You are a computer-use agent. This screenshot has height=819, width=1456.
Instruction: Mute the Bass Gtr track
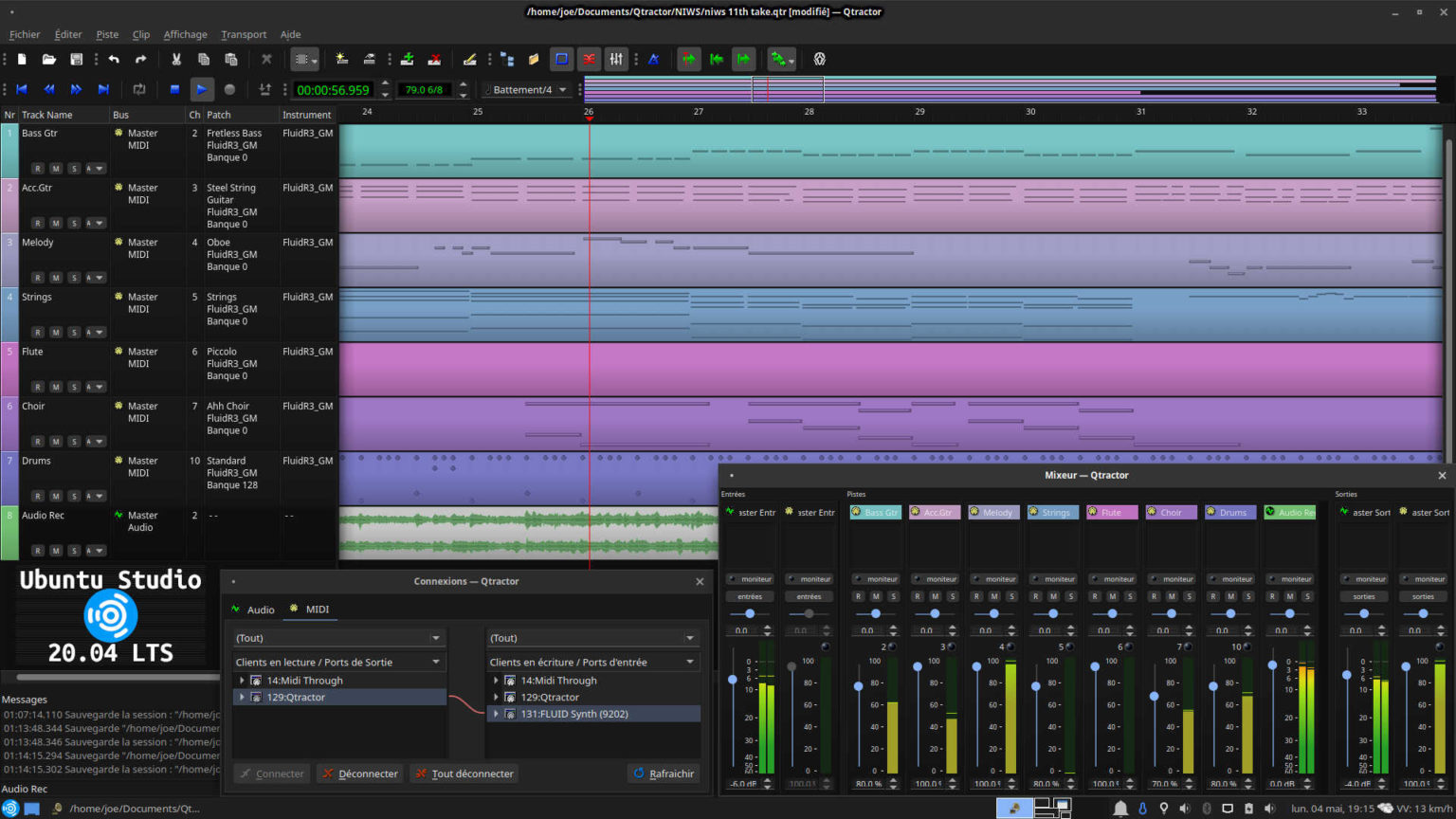56,169
